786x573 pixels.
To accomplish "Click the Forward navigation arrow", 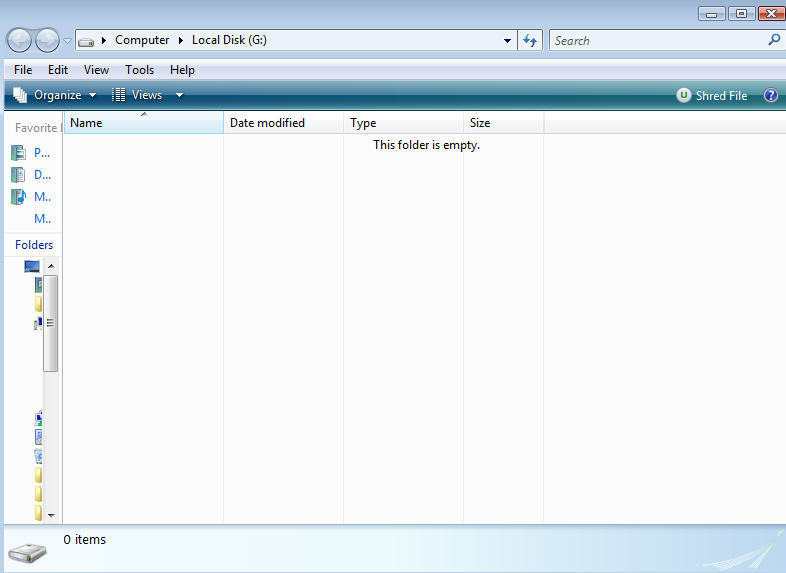I will tap(48, 40).
